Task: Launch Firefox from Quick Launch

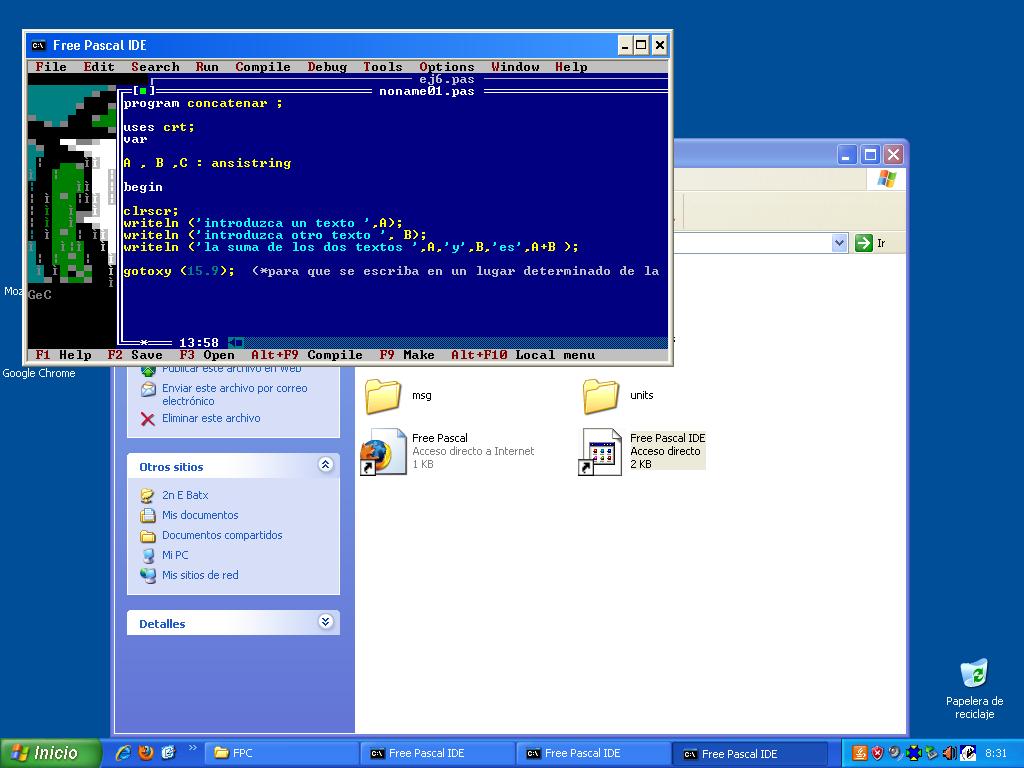Action: pos(146,753)
